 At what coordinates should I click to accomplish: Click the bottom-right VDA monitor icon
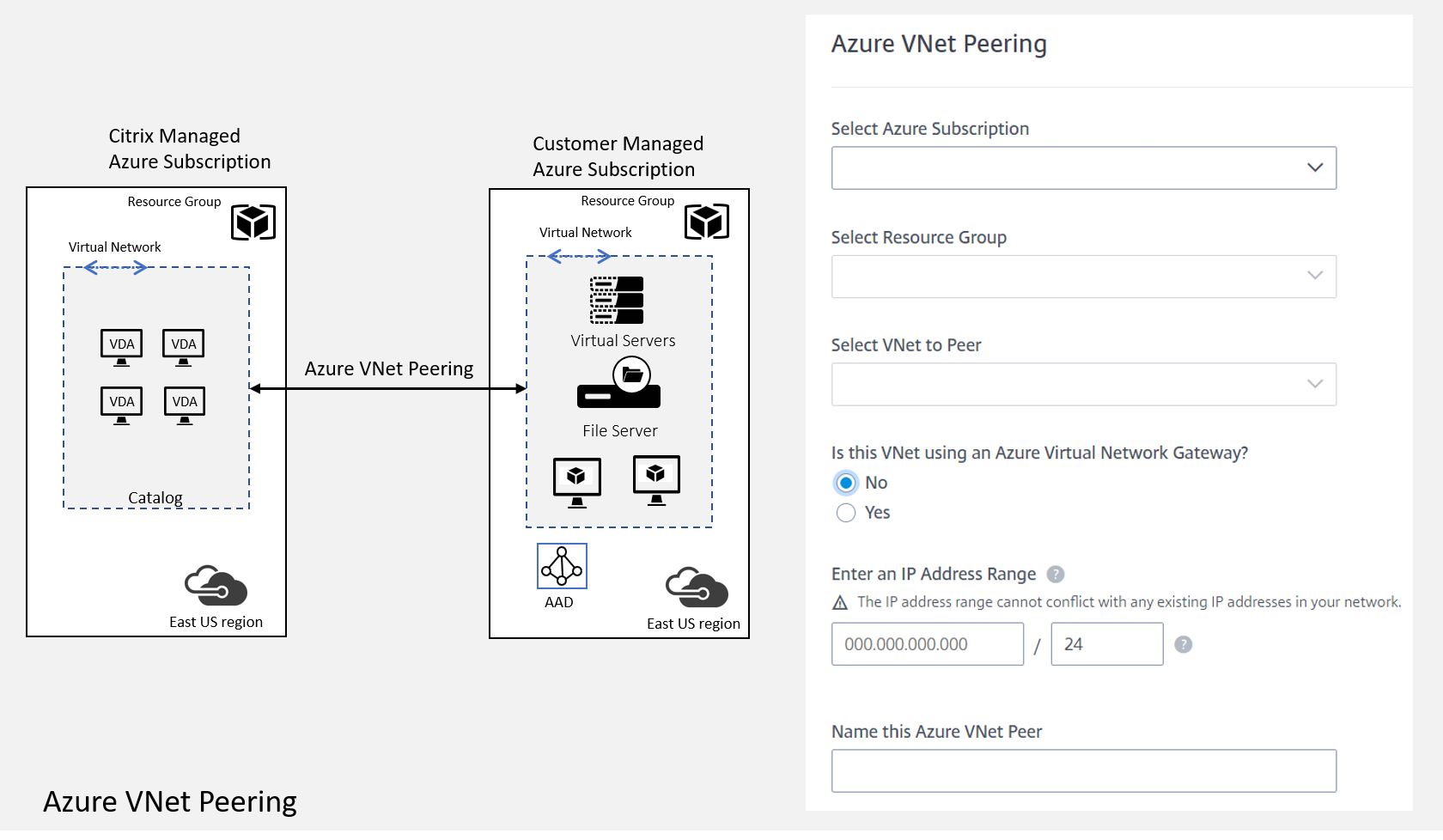(x=185, y=405)
